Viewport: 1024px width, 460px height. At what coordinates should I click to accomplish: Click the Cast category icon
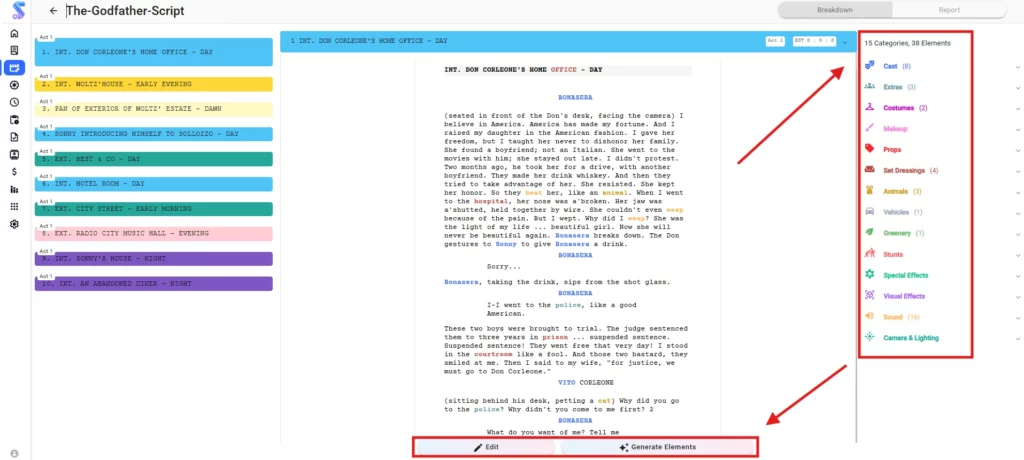tap(869, 66)
